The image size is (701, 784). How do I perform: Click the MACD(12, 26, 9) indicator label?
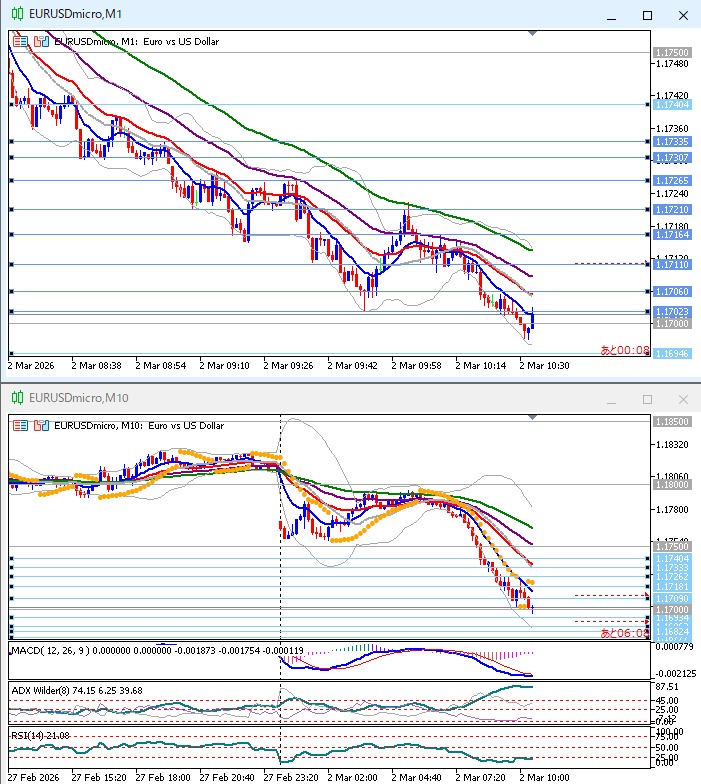[50, 650]
